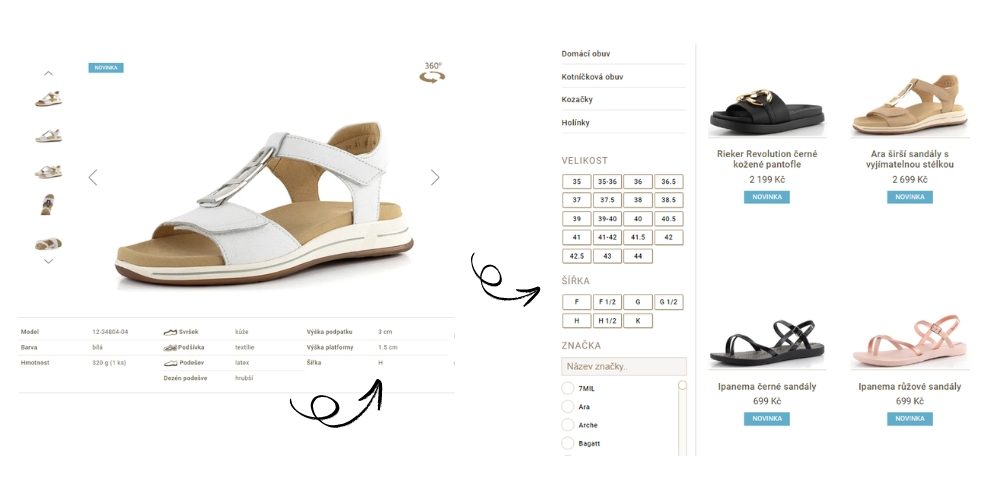Select size 39-40 filter
Image resolution: width=1000 pixels, height=500 pixels.
(607, 219)
